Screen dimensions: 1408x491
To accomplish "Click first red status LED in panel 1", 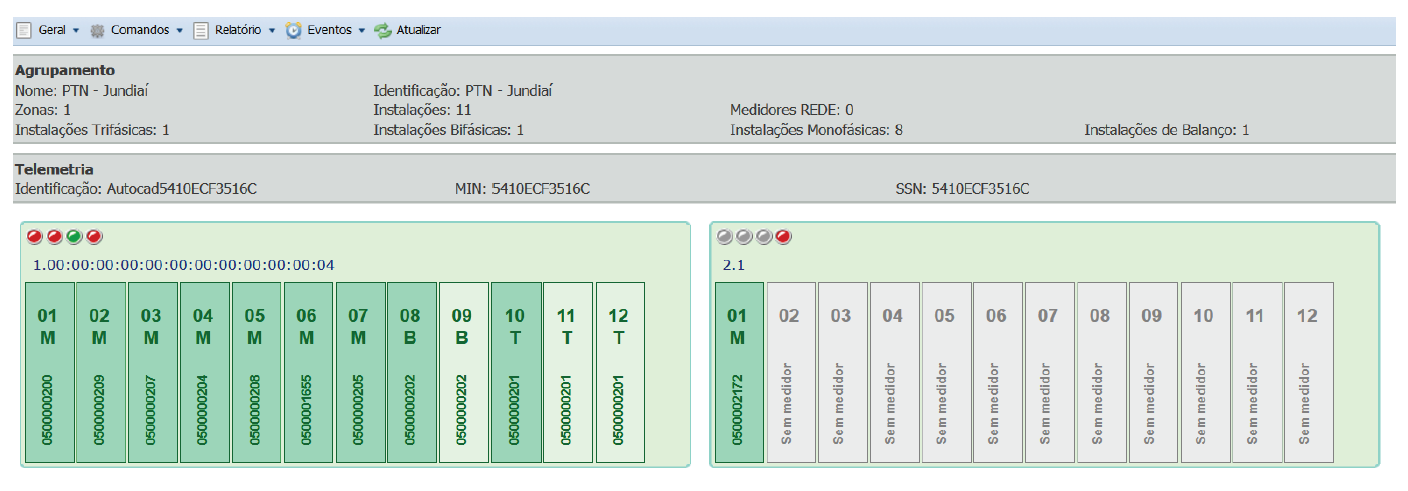I will 35,237.
